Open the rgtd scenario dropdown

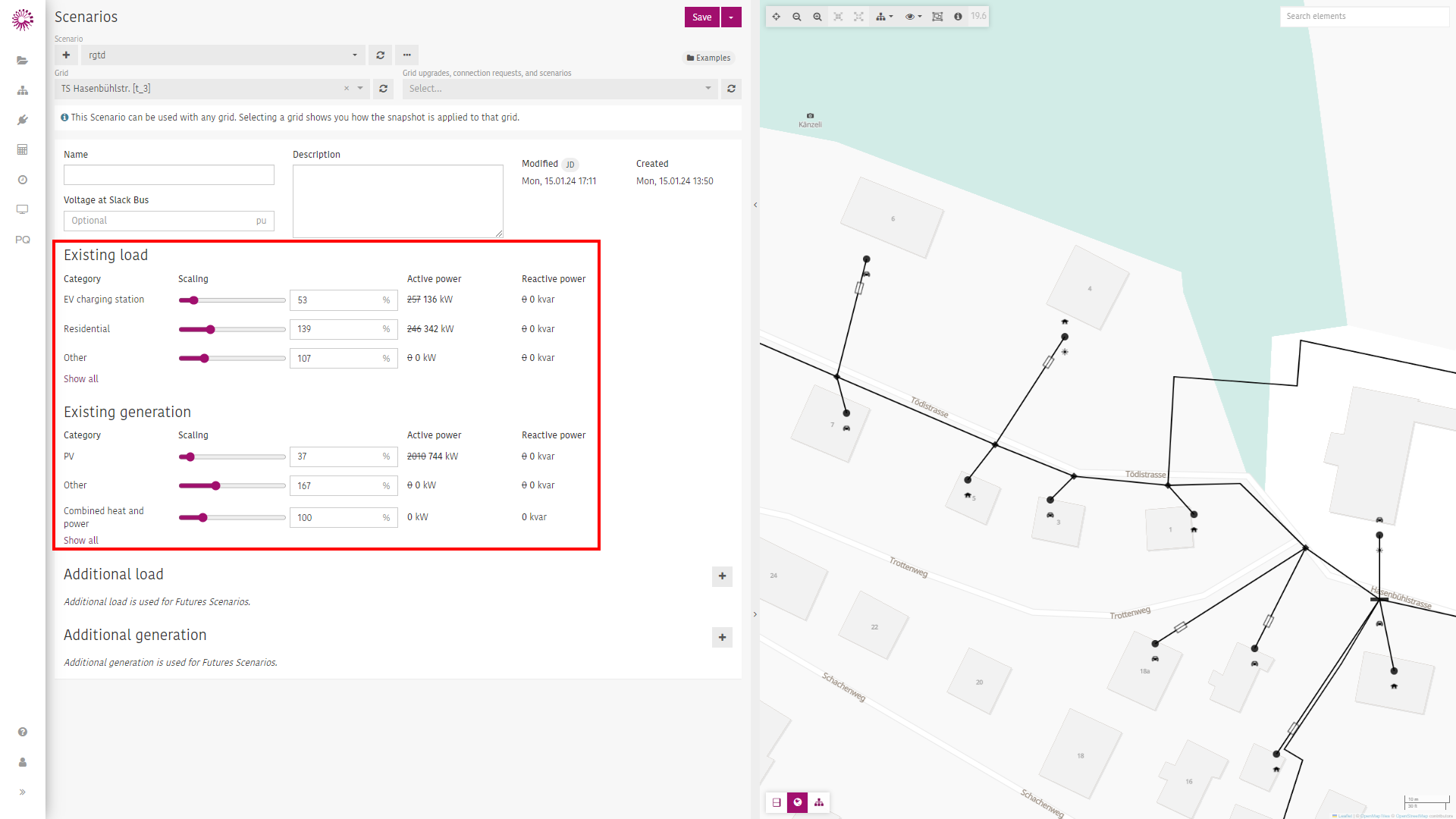click(x=223, y=55)
